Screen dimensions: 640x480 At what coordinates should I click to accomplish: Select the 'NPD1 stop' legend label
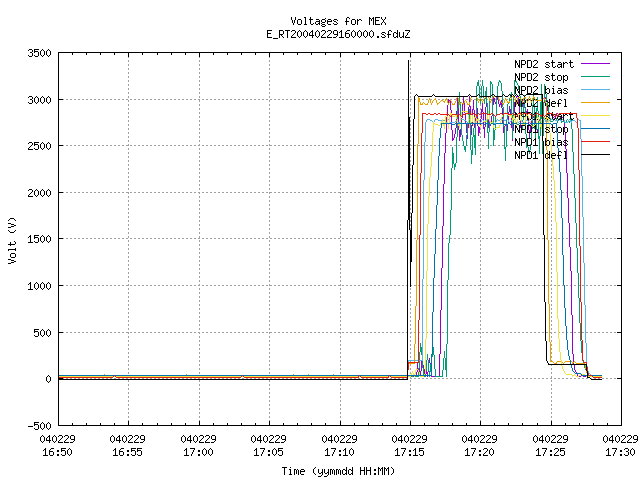541,129
